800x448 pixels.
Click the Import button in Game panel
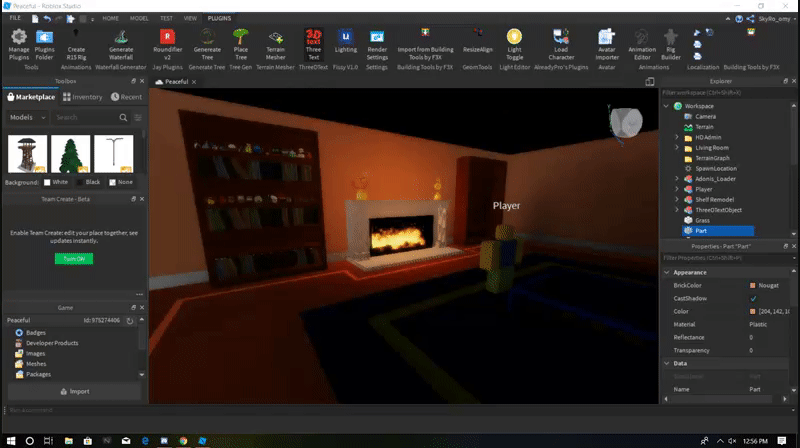(74, 391)
